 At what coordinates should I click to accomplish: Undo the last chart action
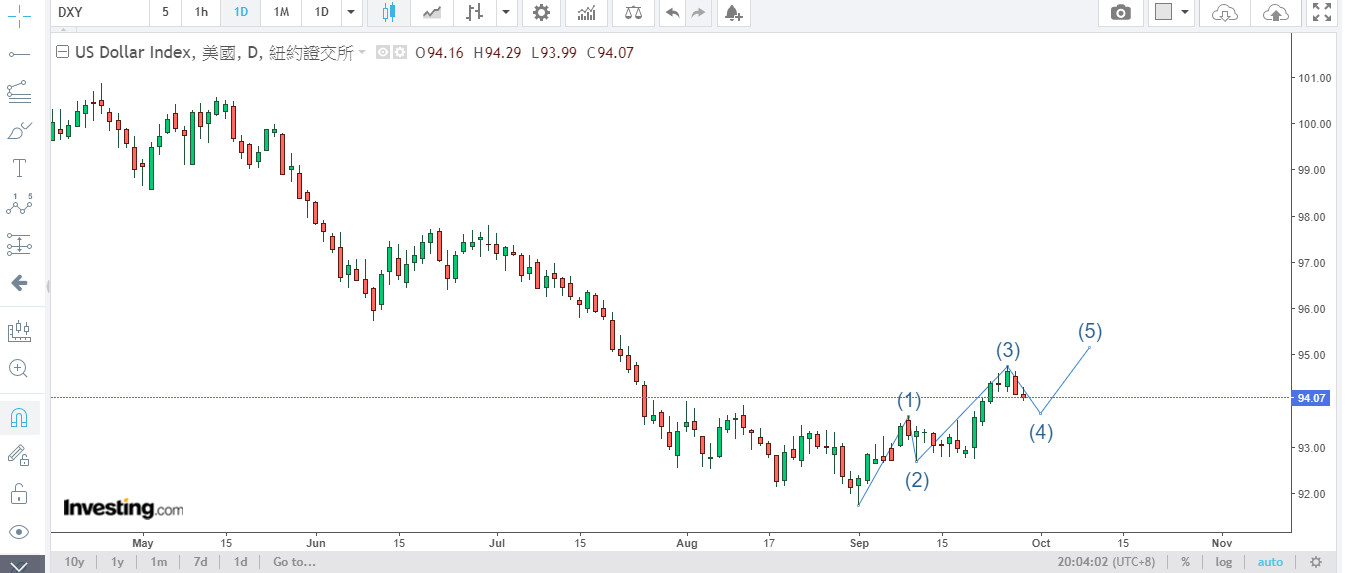[672, 12]
